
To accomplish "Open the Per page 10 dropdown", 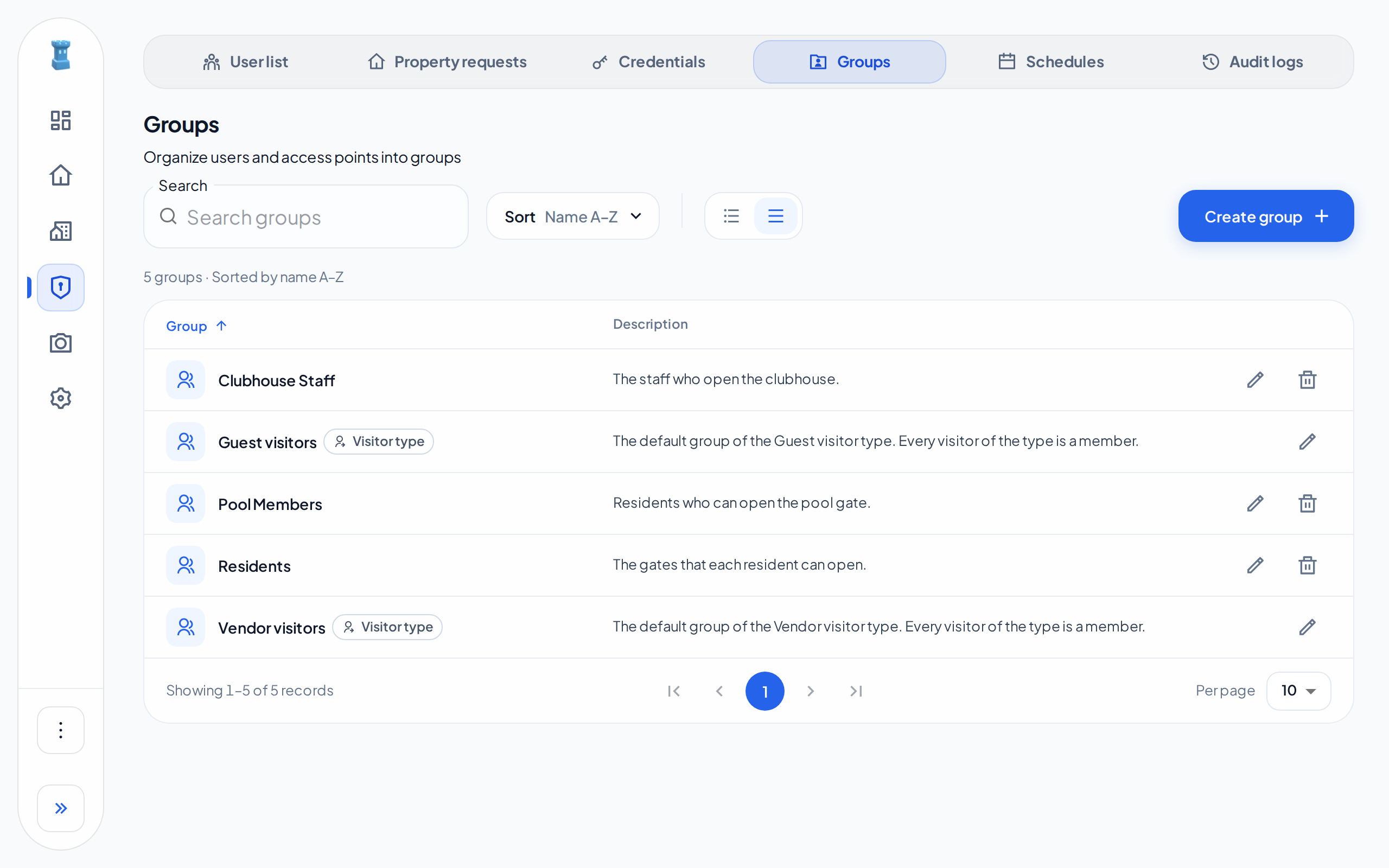I will pyautogui.click(x=1298, y=691).
